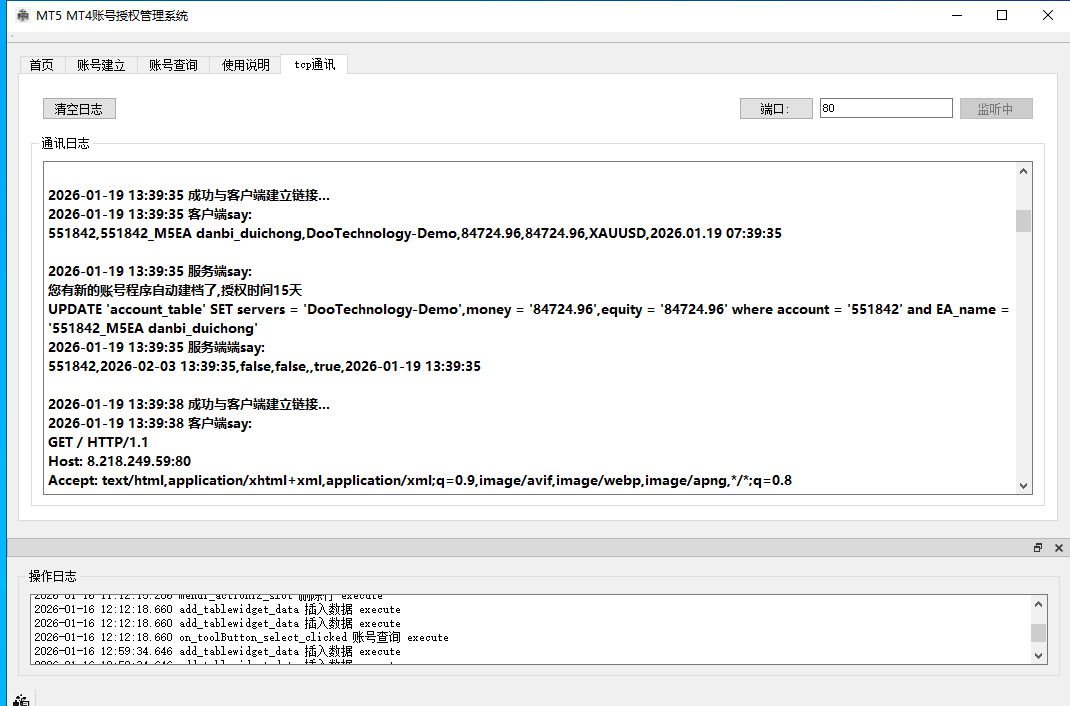
Task: Click the app icon in the title bar
Action: coord(23,15)
